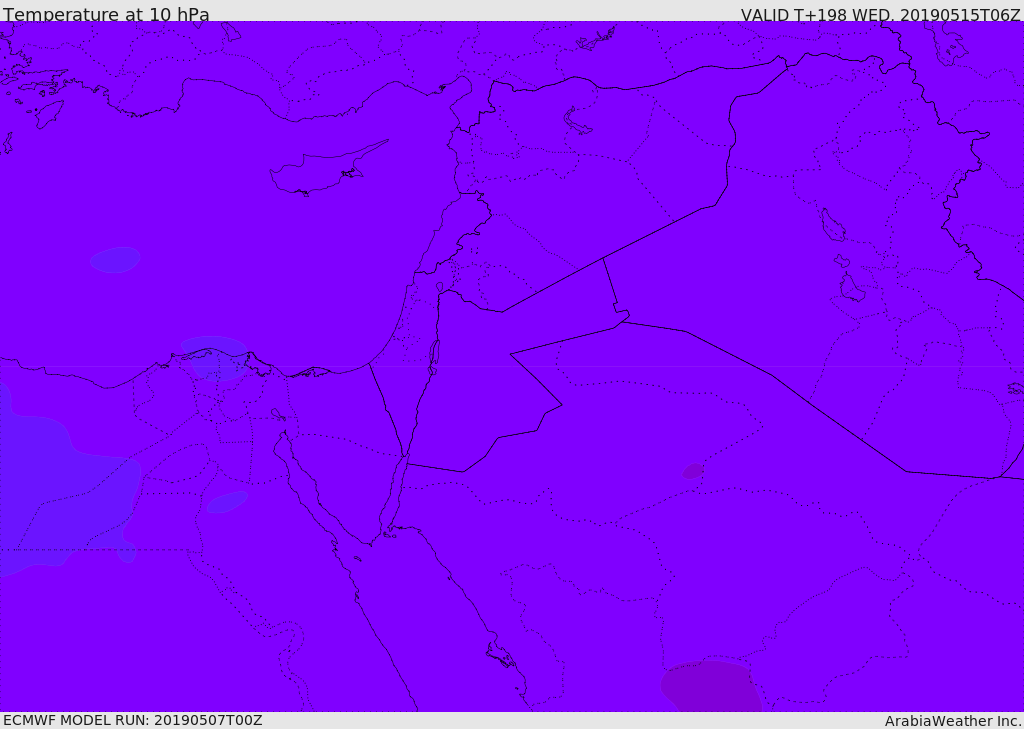
Task: Click the 'ArabiaWeather Inc.' credit text
Action: pyautogui.click(x=953, y=721)
